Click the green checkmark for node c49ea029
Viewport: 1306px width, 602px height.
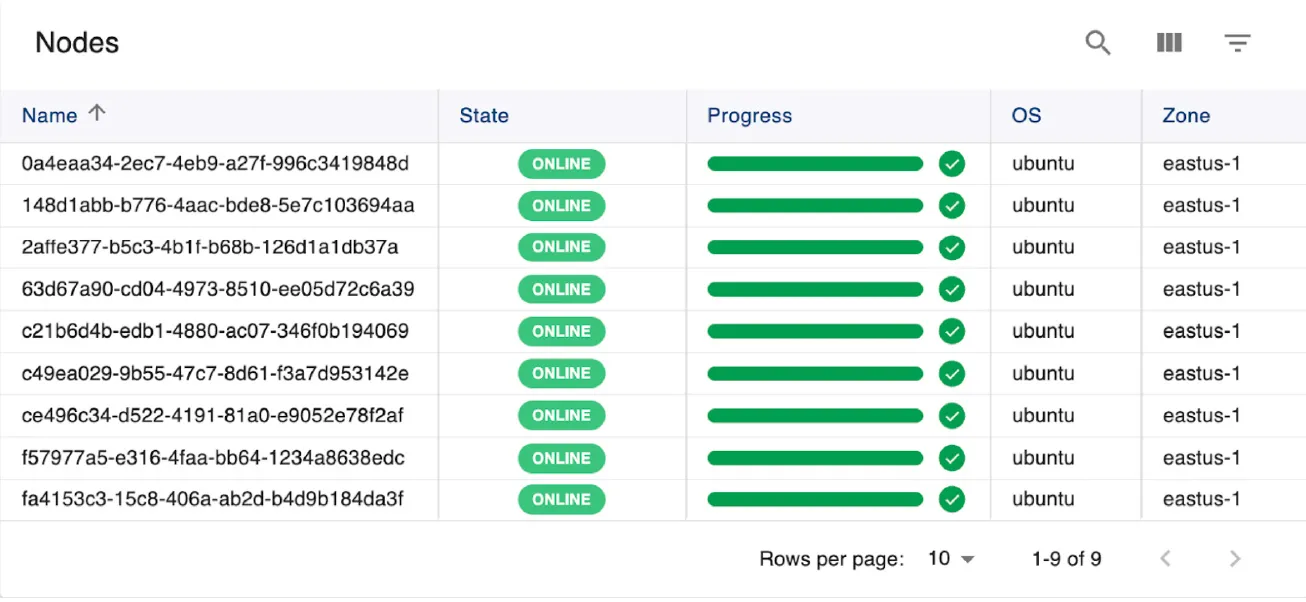pyautogui.click(x=952, y=374)
